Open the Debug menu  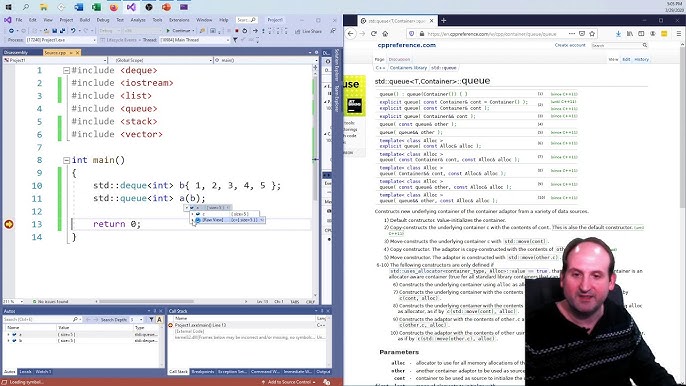(x=103, y=20)
